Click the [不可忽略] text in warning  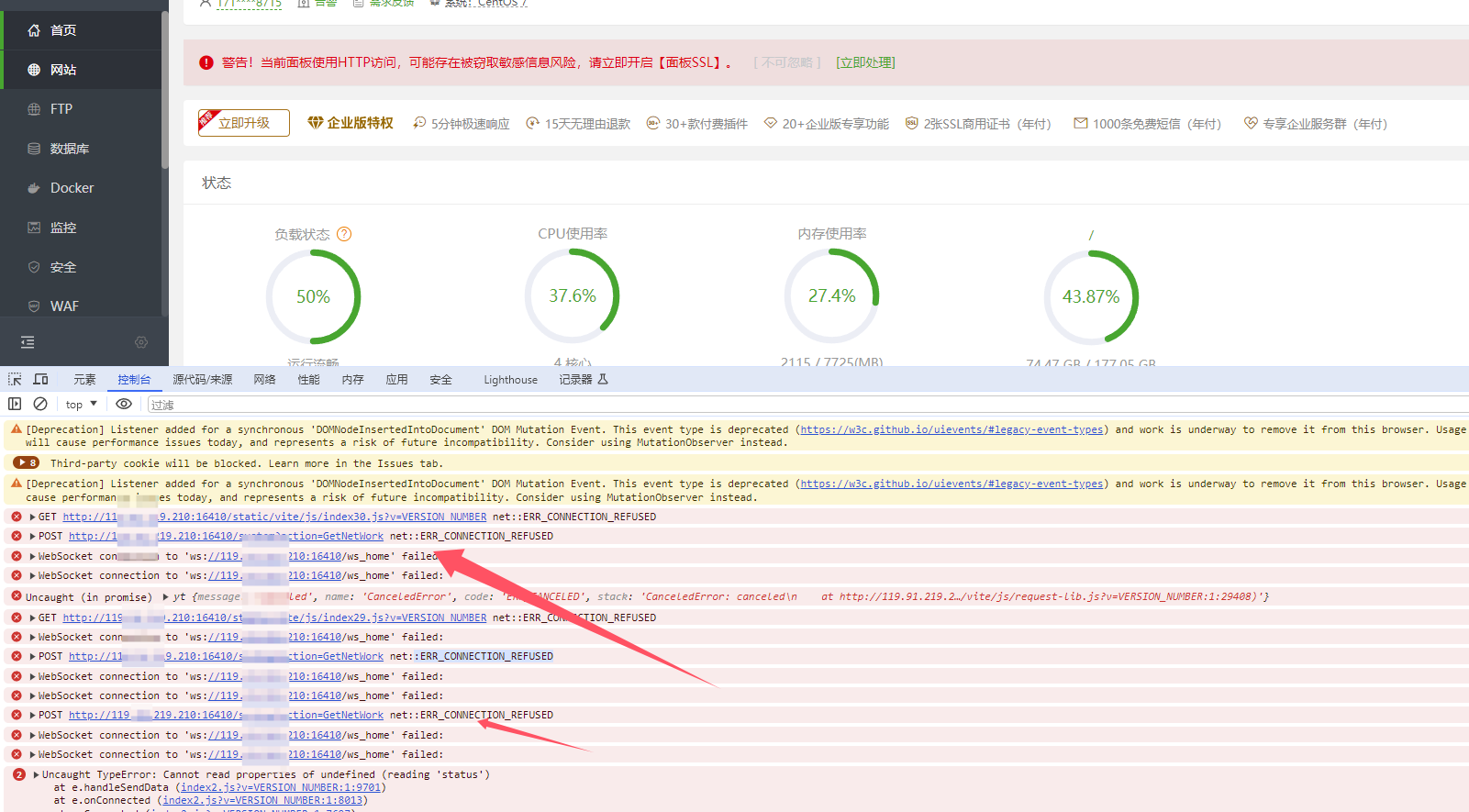787,62
